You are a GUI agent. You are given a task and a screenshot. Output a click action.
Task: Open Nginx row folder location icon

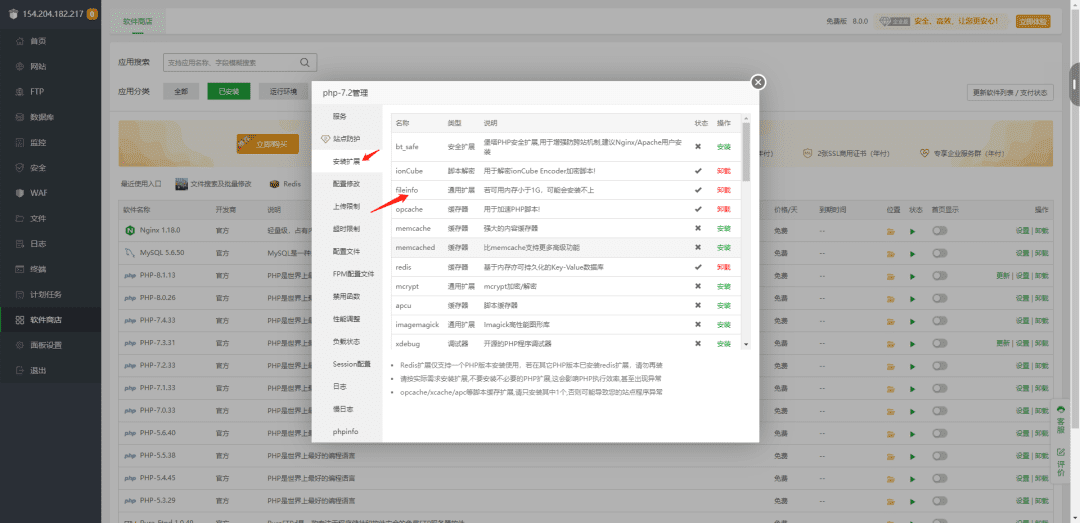(x=891, y=232)
